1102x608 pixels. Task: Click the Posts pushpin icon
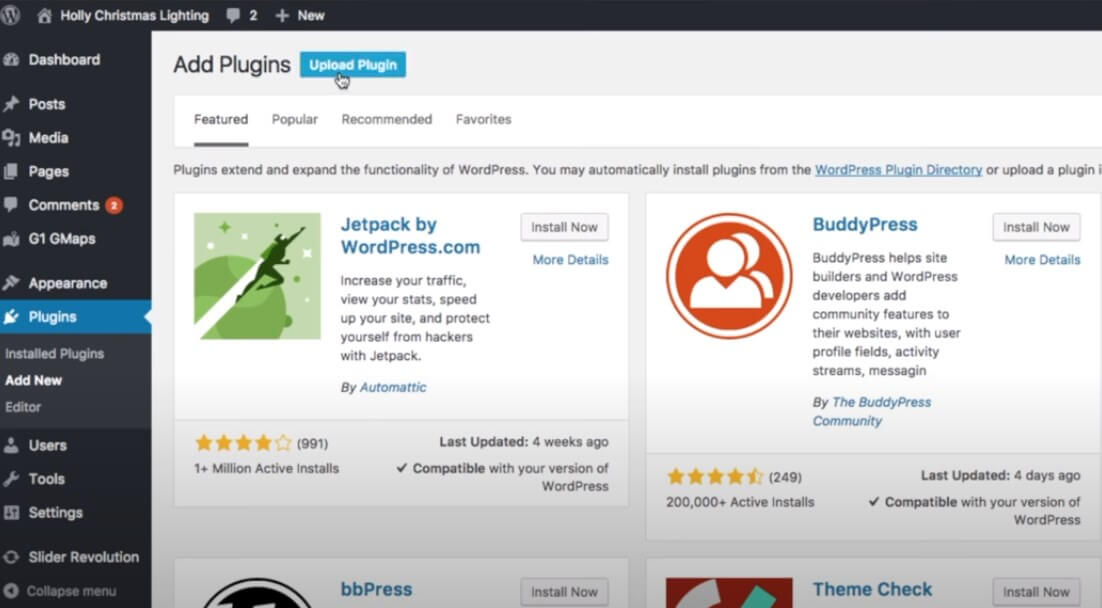coord(11,104)
